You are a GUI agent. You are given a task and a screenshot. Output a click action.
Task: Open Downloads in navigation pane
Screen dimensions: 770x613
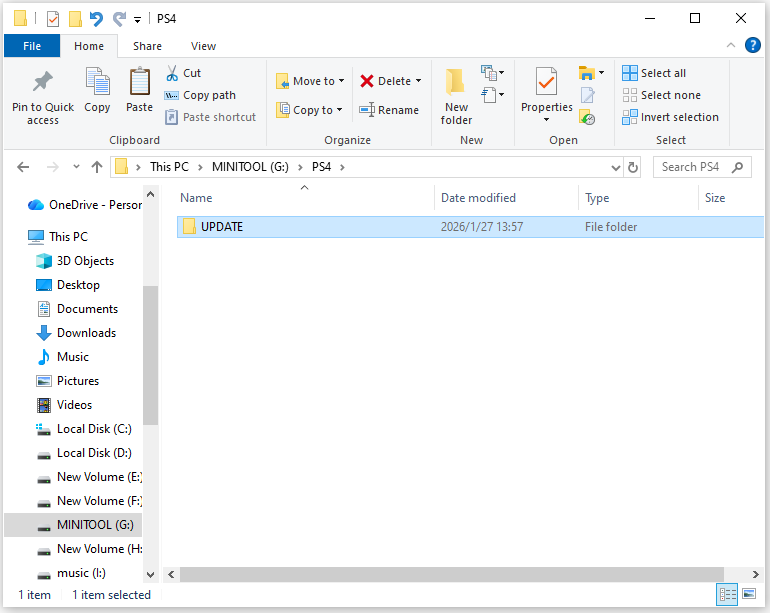(76, 333)
